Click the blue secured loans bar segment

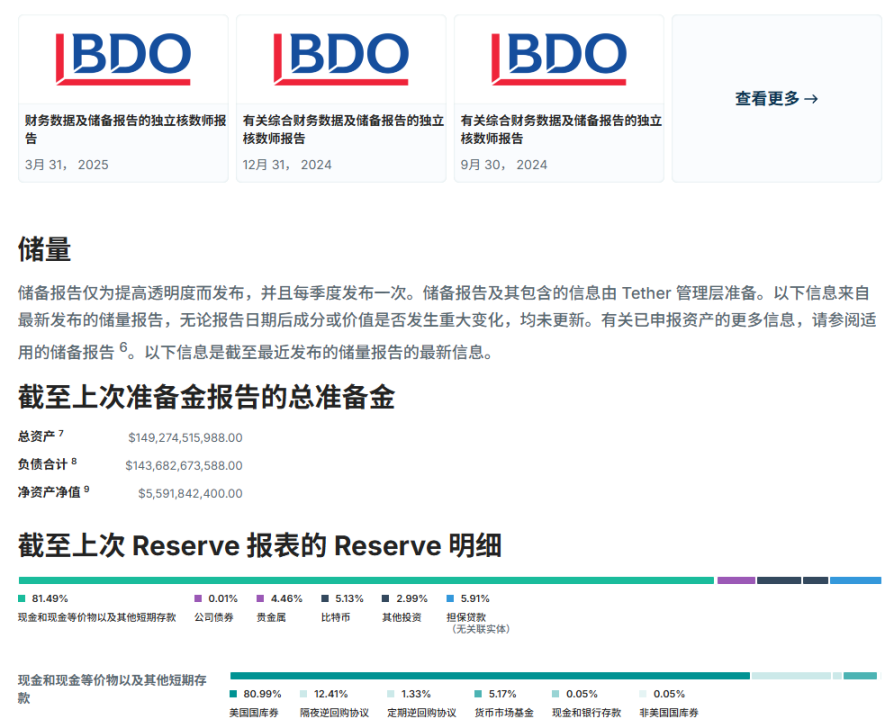click(x=855, y=580)
